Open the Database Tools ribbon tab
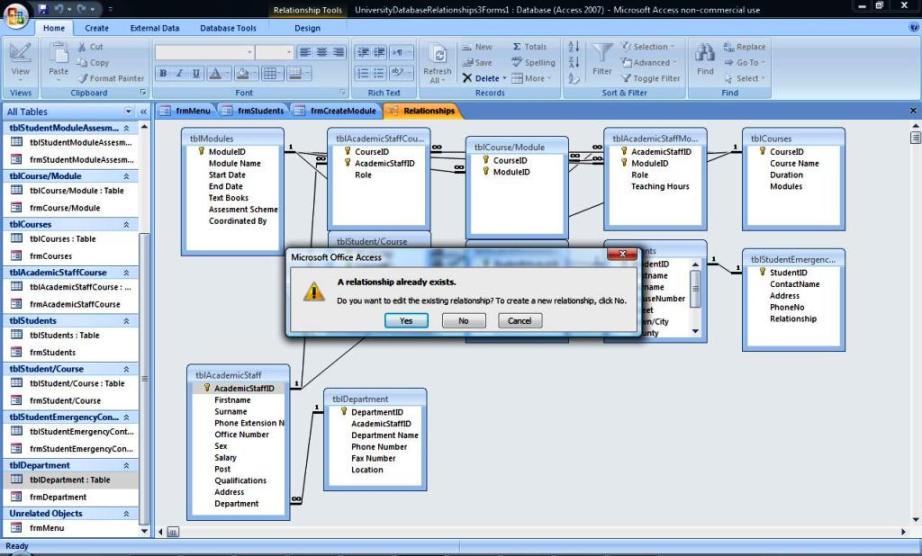Viewport: 922px width, 556px height. (228, 28)
